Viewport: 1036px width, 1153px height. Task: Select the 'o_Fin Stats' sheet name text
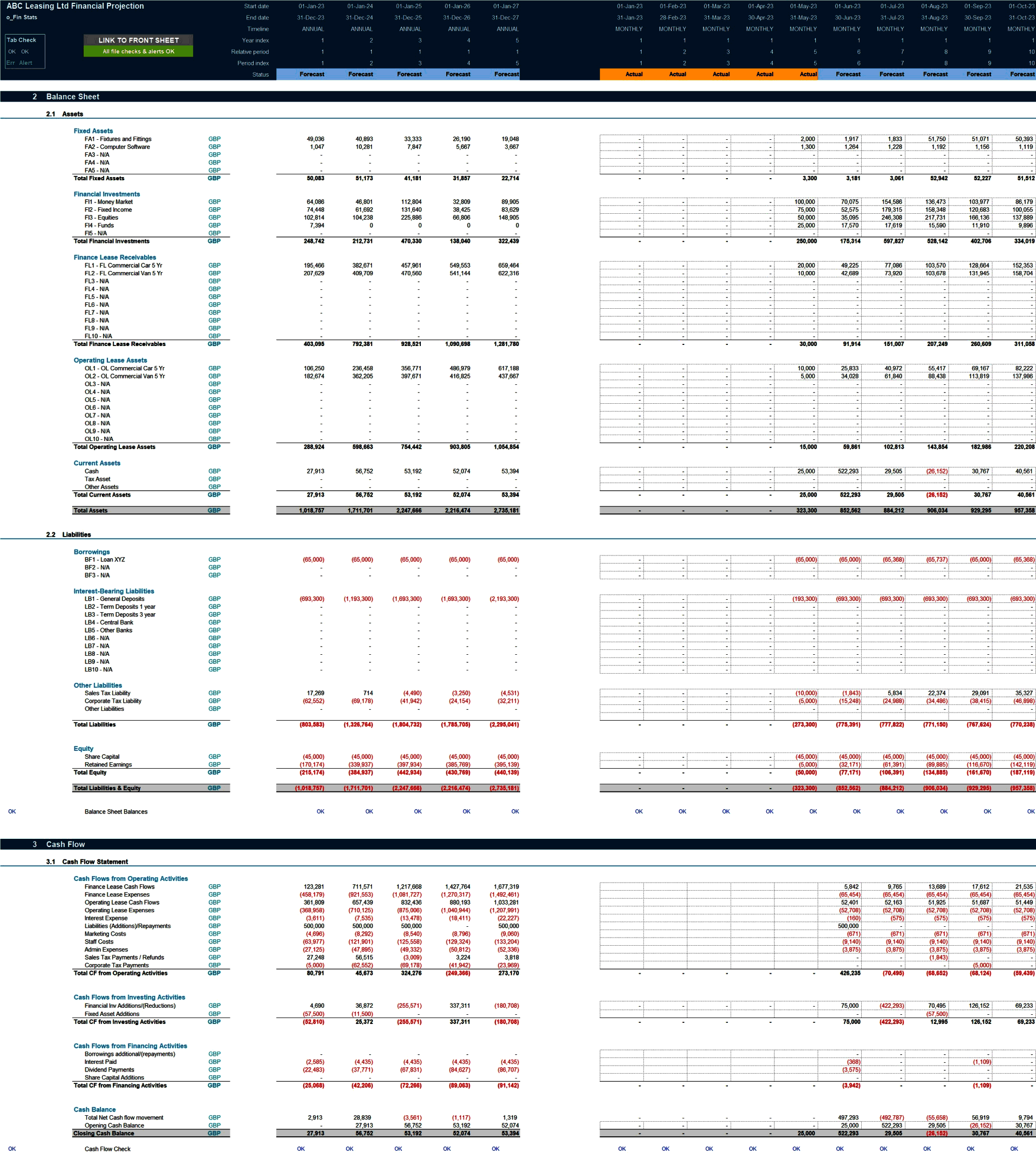(22, 17)
